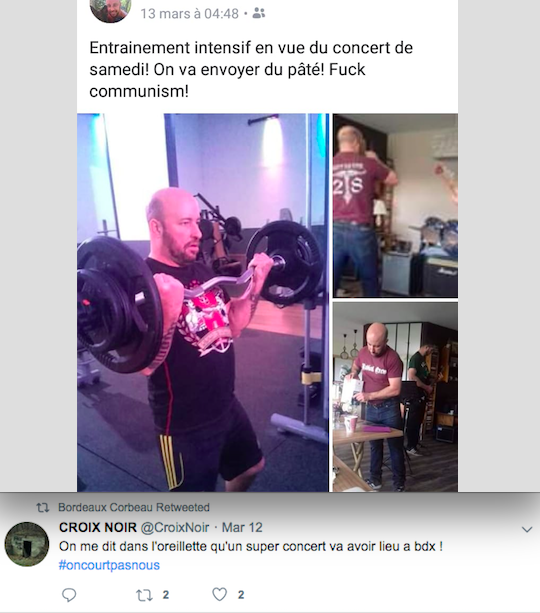Click the reply speech bubble icon
Image resolution: width=540 pixels, height=613 pixels.
click(69, 595)
